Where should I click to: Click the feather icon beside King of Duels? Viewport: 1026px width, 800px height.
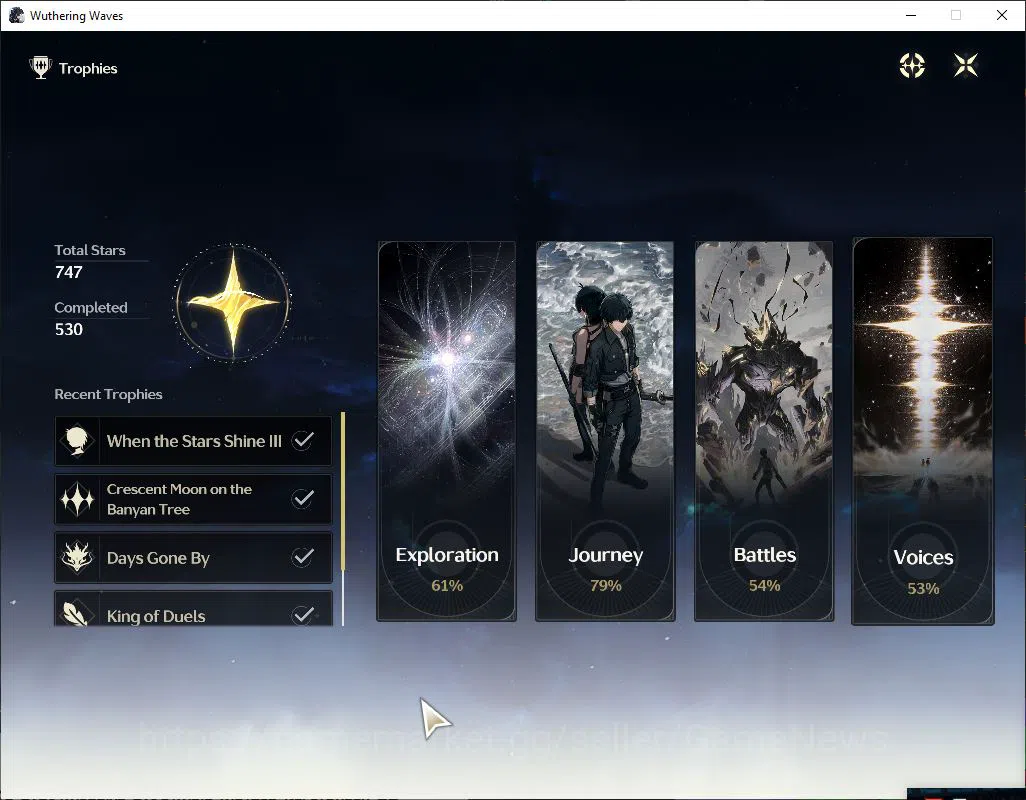(77, 612)
